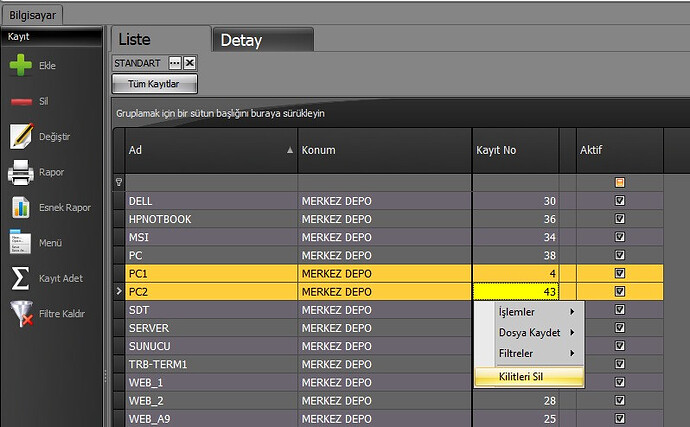Select the DELL row name cell
The height and width of the screenshot is (427, 690).
[x=211, y=201]
